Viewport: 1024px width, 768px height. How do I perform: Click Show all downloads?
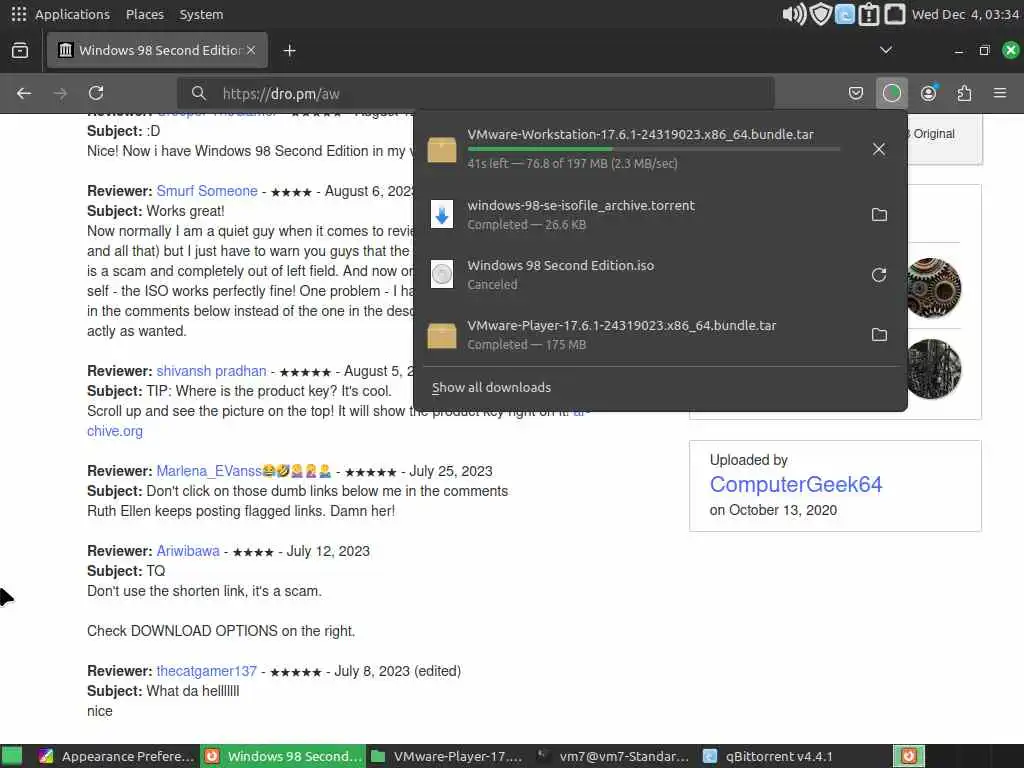pos(491,387)
